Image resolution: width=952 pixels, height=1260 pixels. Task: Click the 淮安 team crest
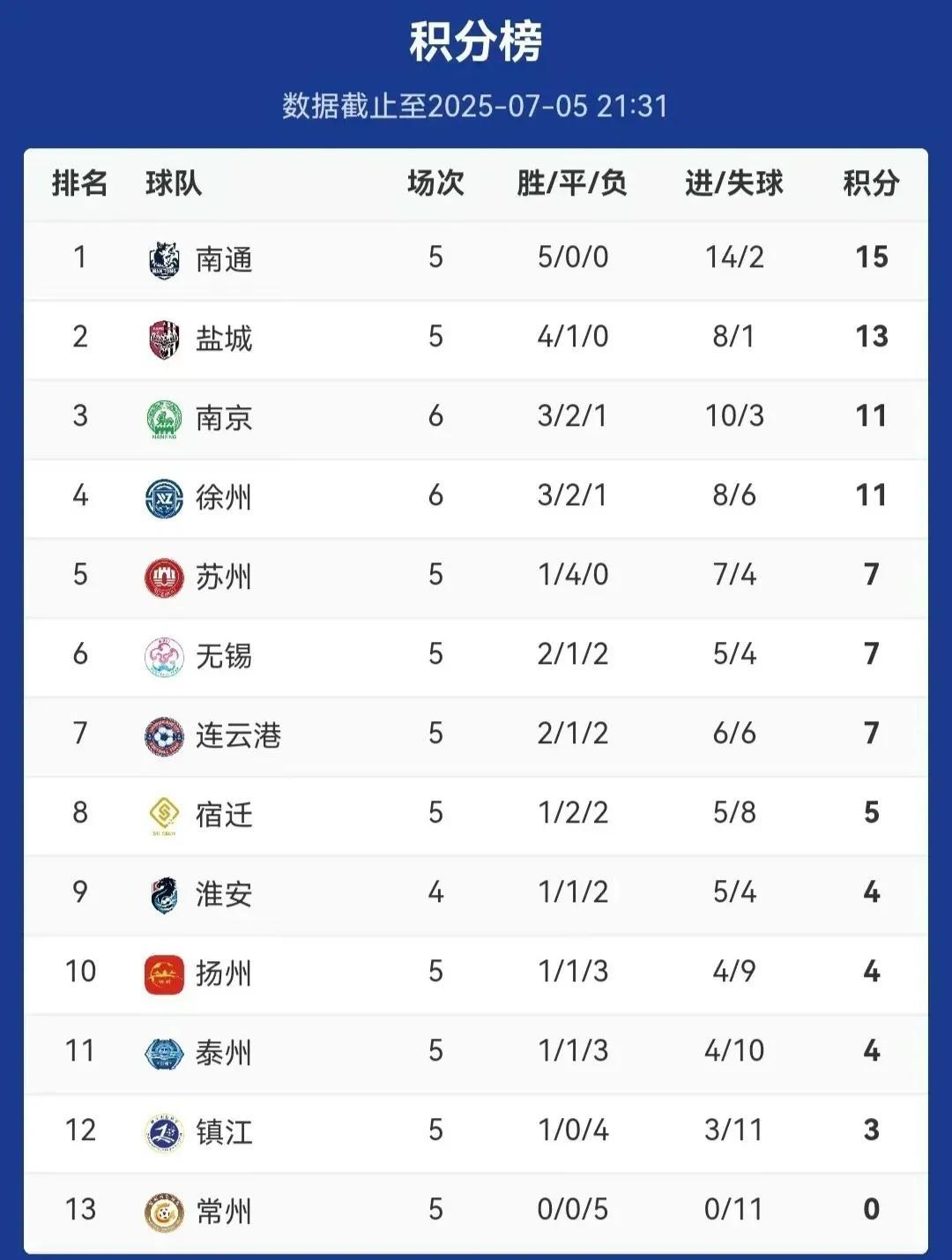[x=164, y=895]
